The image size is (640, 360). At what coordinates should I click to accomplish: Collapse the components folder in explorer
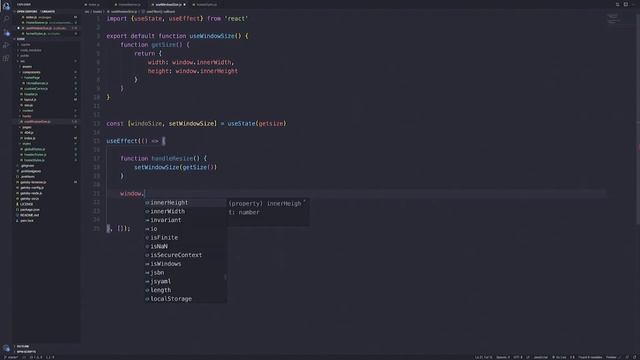(x=47, y=72)
